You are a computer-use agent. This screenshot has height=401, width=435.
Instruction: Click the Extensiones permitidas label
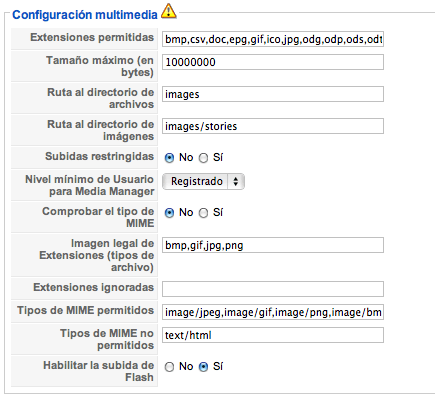point(92,37)
